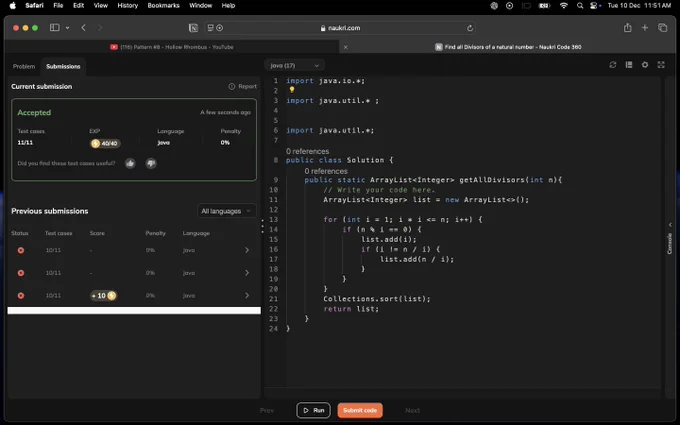This screenshot has width=680, height=425.
Task: Click the naukri.com address bar
Action: 340,28
